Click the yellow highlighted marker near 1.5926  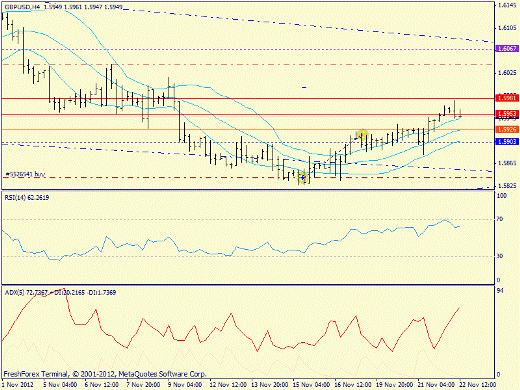[x=363, y=135]
